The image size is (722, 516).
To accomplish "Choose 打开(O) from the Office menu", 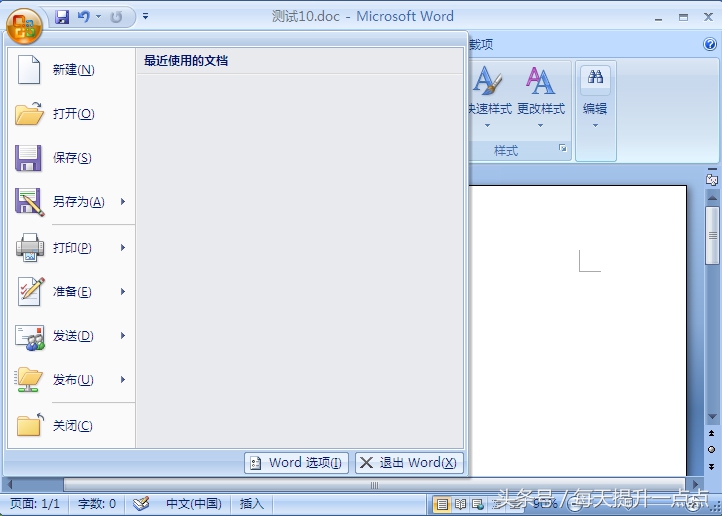I will coord(71,114).
